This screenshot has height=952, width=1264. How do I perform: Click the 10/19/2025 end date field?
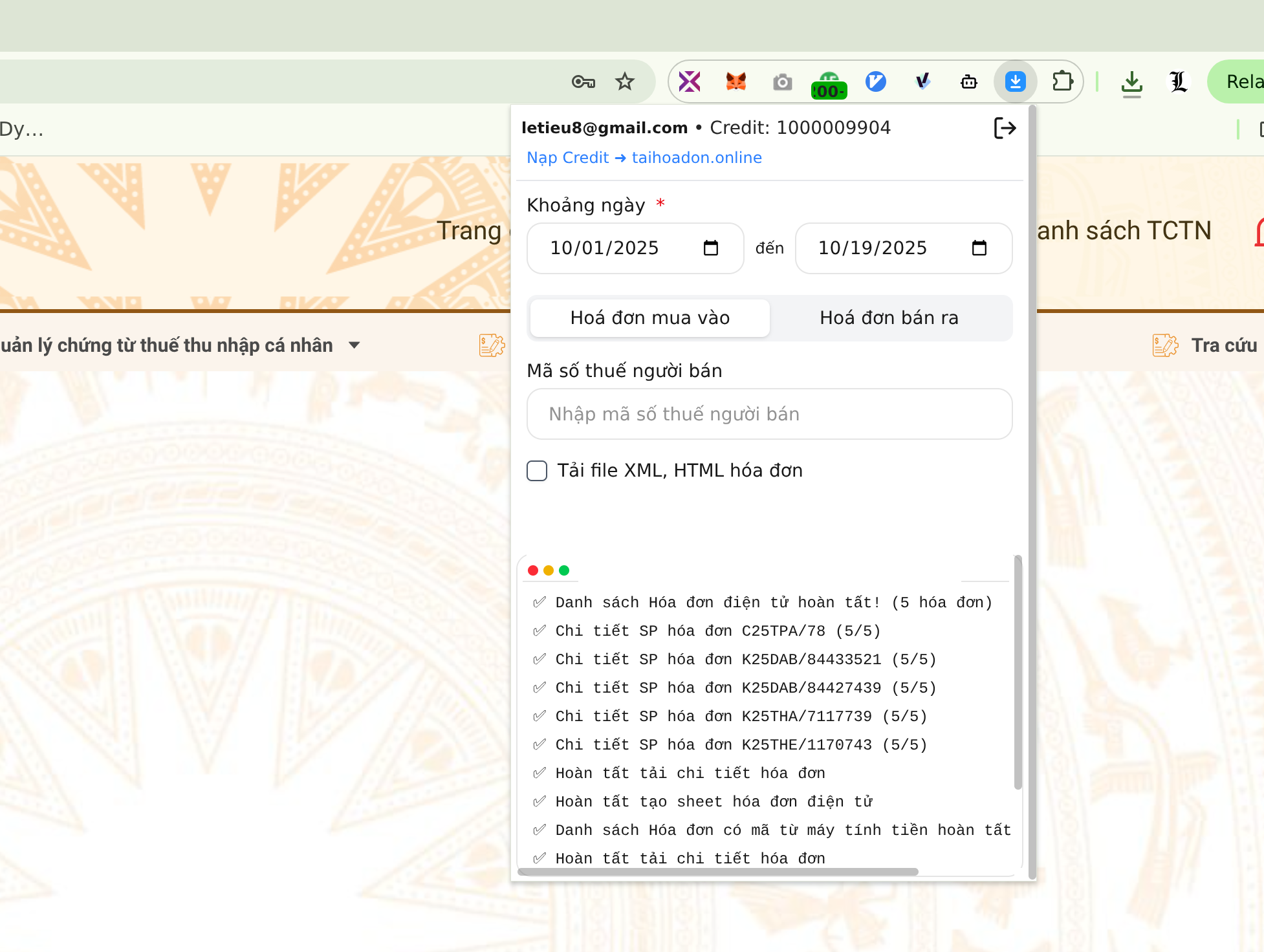click(904, 248)
